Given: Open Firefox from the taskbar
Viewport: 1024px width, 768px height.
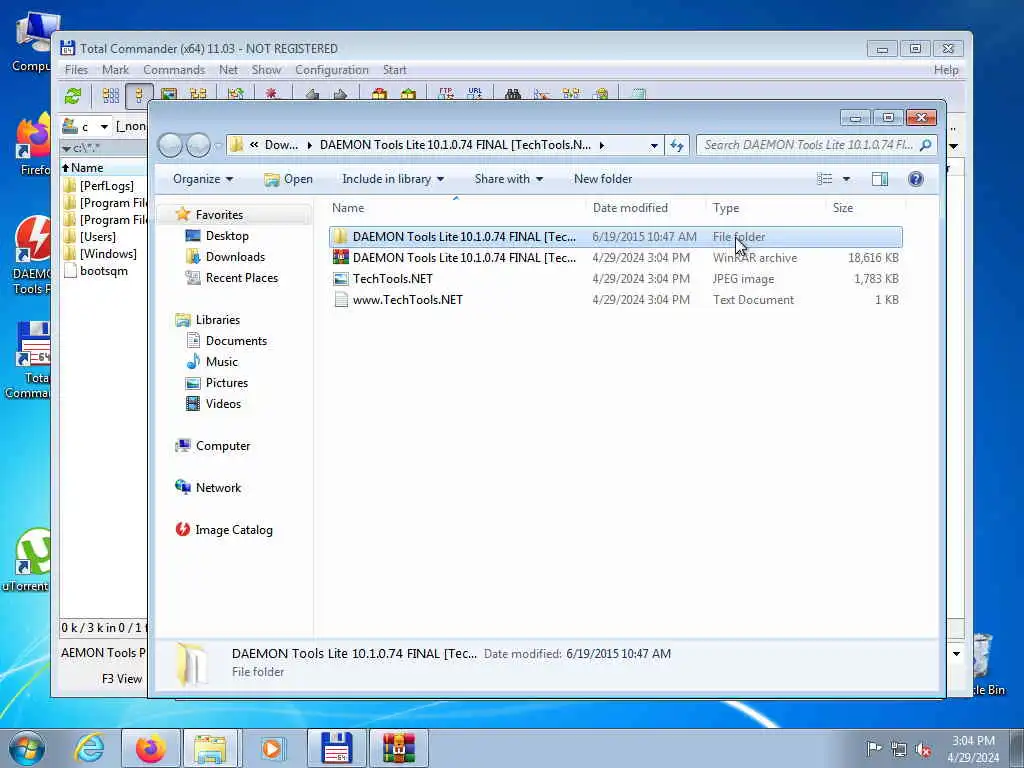Looking at the screenshot, I should coord(150,748).
